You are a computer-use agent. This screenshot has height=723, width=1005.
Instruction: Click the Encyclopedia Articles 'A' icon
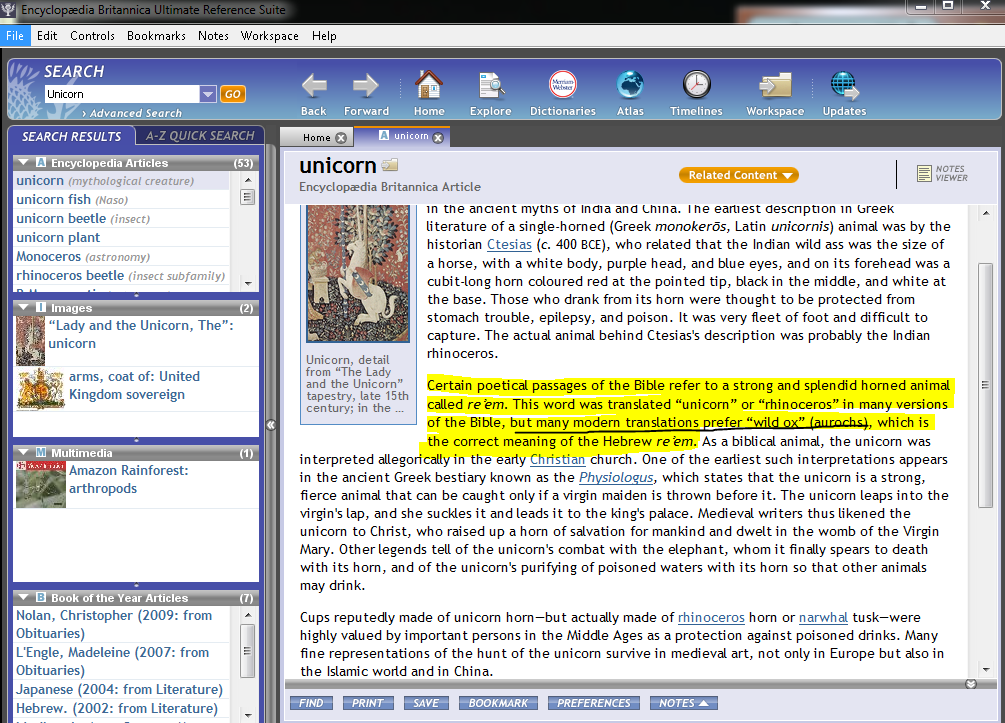point(41,162)
